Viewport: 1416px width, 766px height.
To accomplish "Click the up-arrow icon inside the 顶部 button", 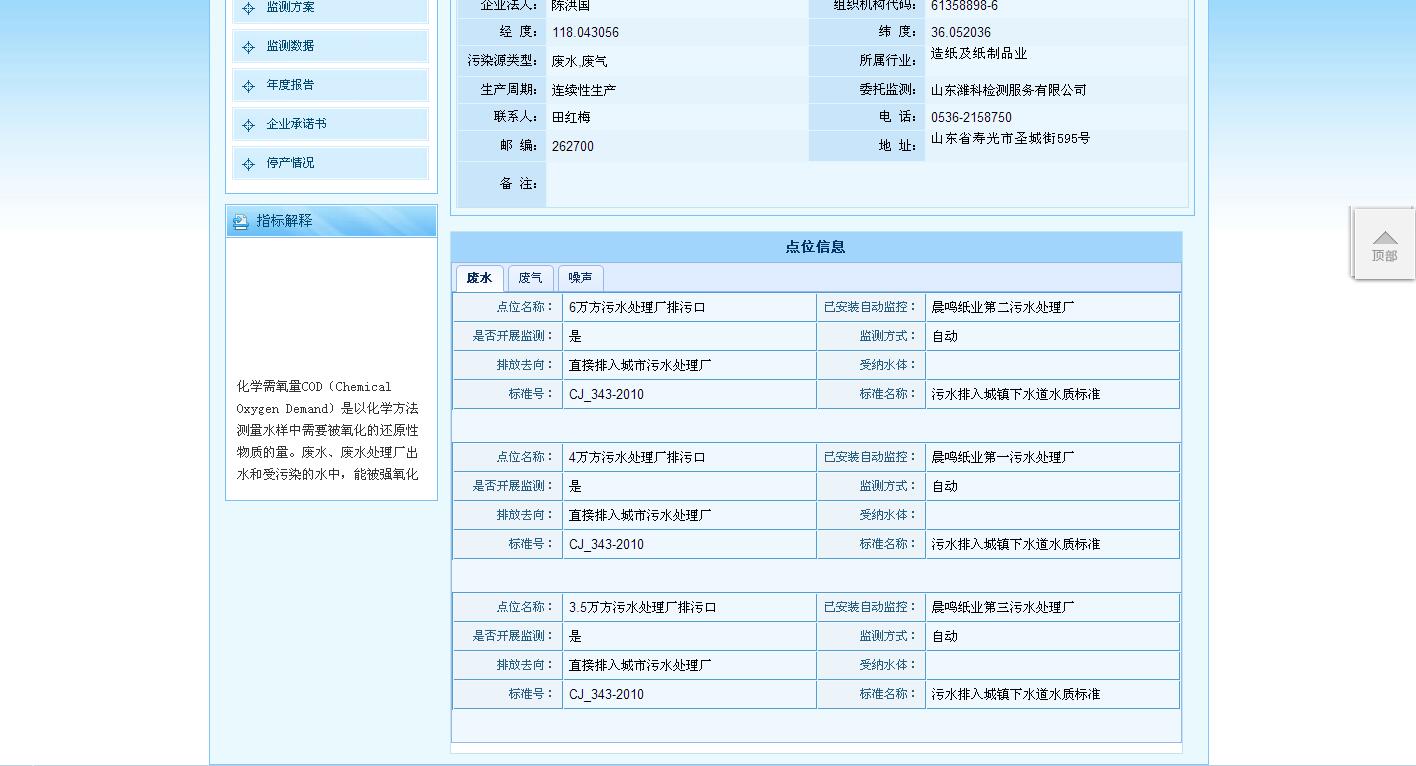I will click(x=1384, y=237).
